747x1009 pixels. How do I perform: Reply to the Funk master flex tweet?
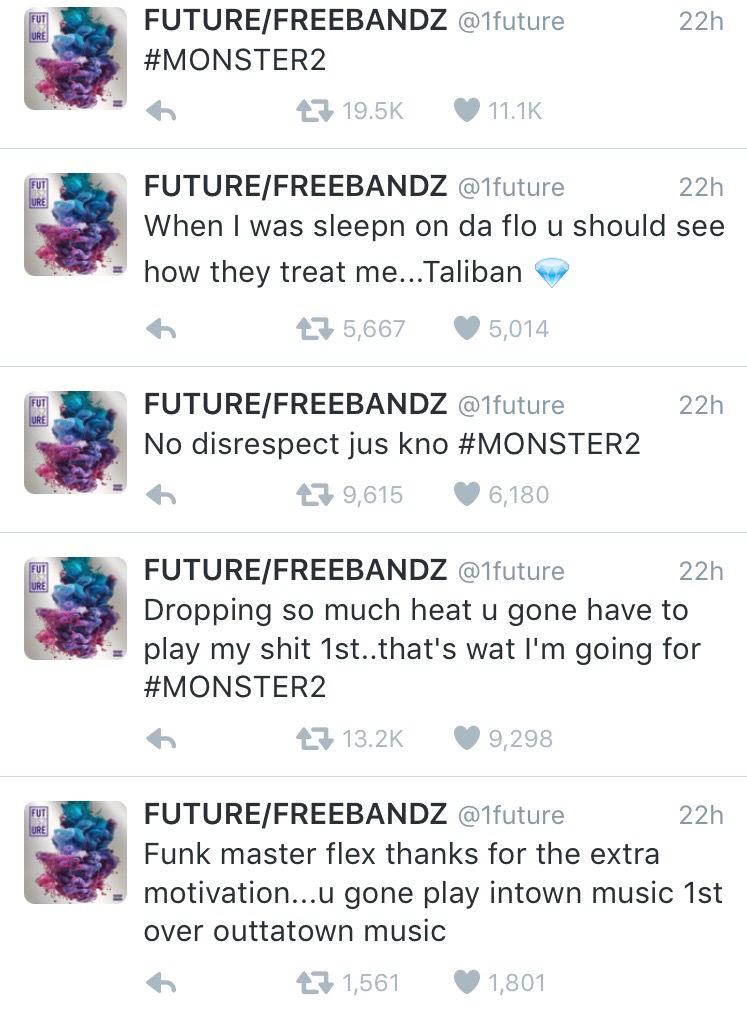click(161, 984)
